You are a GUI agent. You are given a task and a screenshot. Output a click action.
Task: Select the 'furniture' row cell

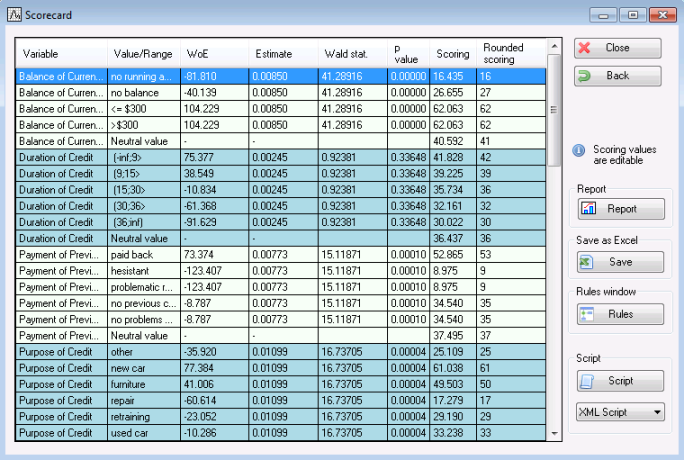click(x=144, y=384)
